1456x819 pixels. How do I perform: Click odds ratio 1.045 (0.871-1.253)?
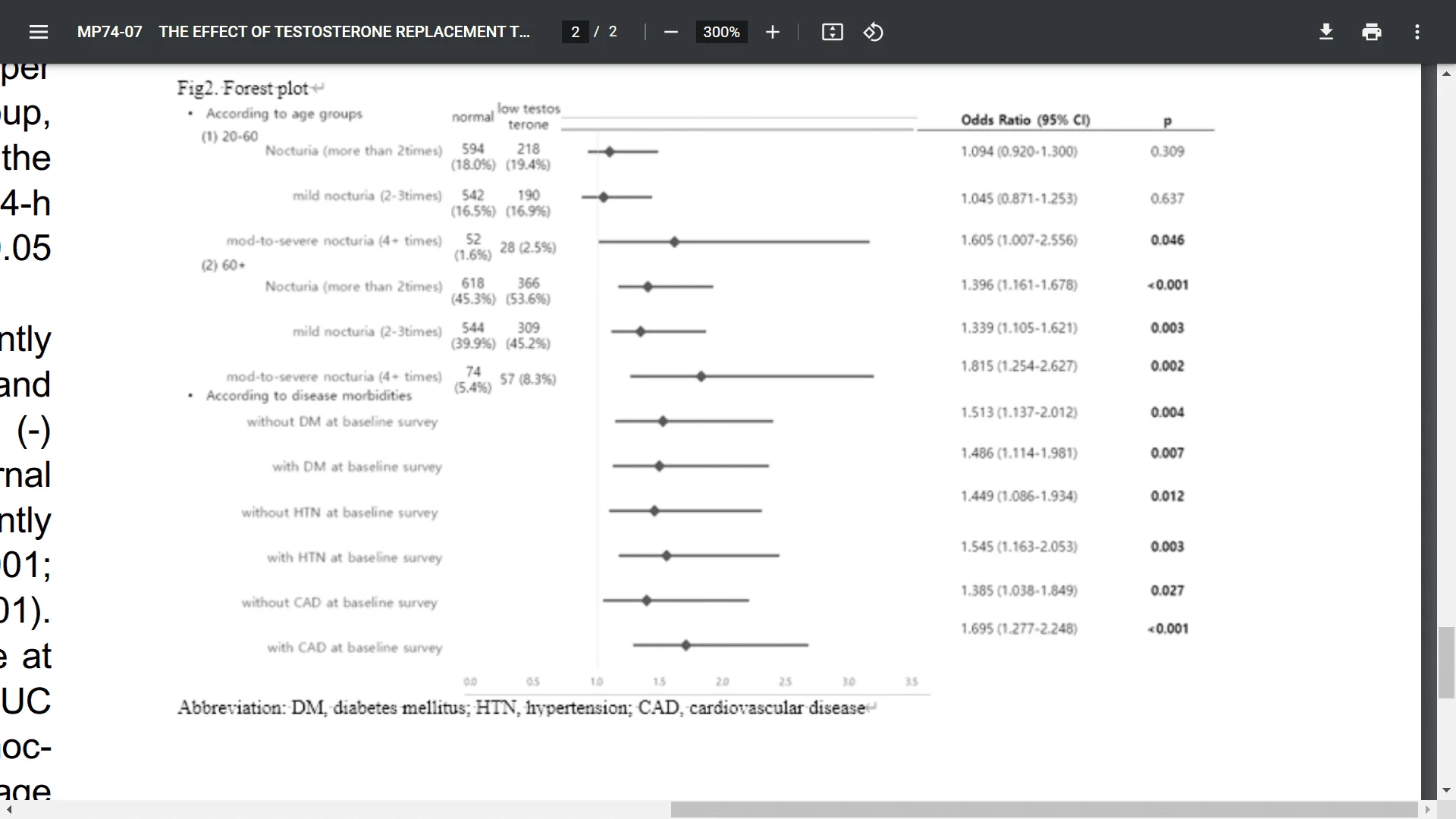click(1018, 198)
